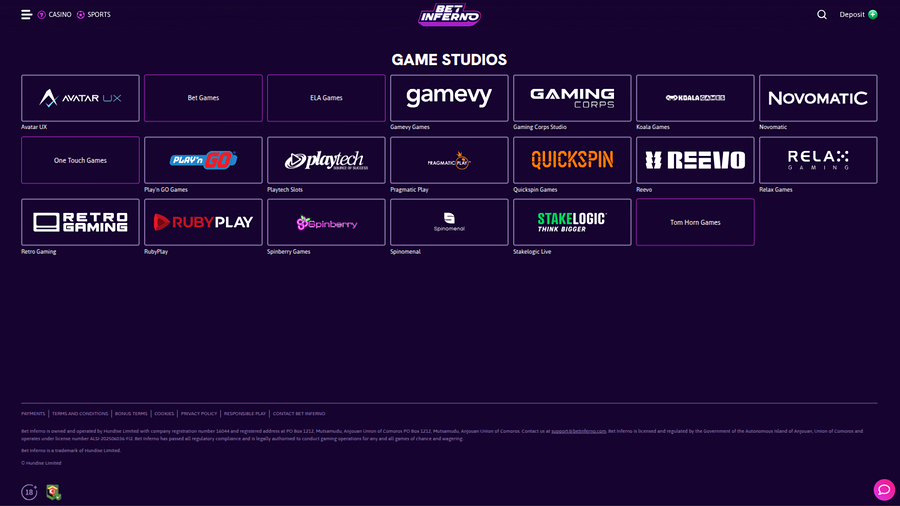
Task: Click the Spinberry Games caption
Action: coord(289,251)
